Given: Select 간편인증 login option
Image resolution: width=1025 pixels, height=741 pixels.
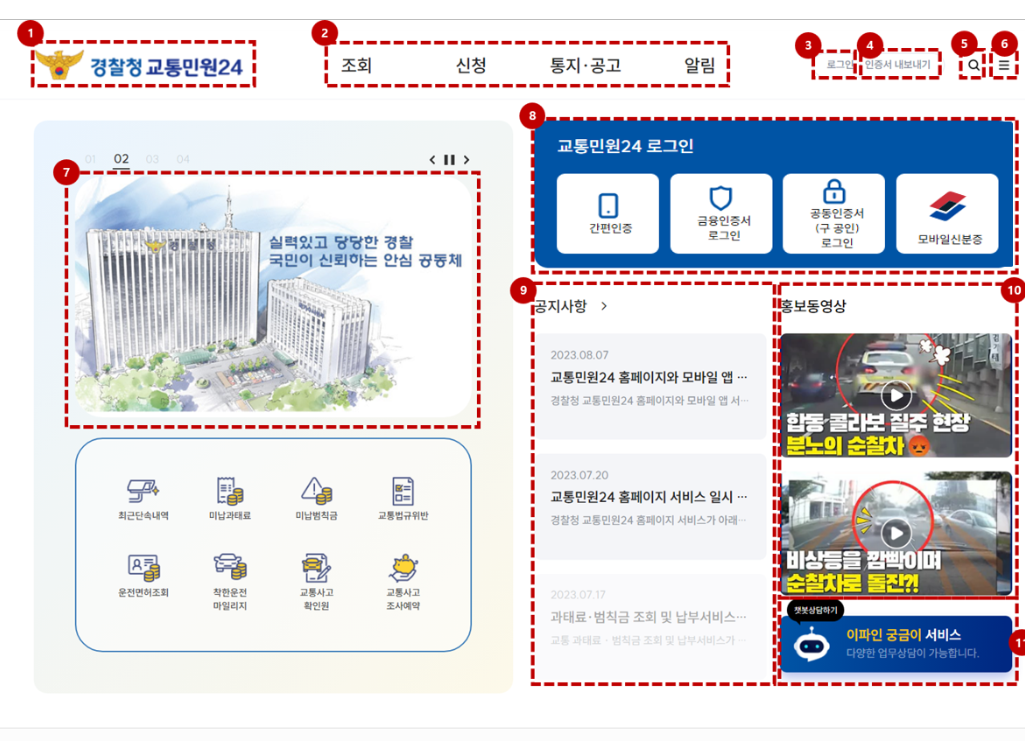Looking at the screenshot, I should [x=608, y=214].
